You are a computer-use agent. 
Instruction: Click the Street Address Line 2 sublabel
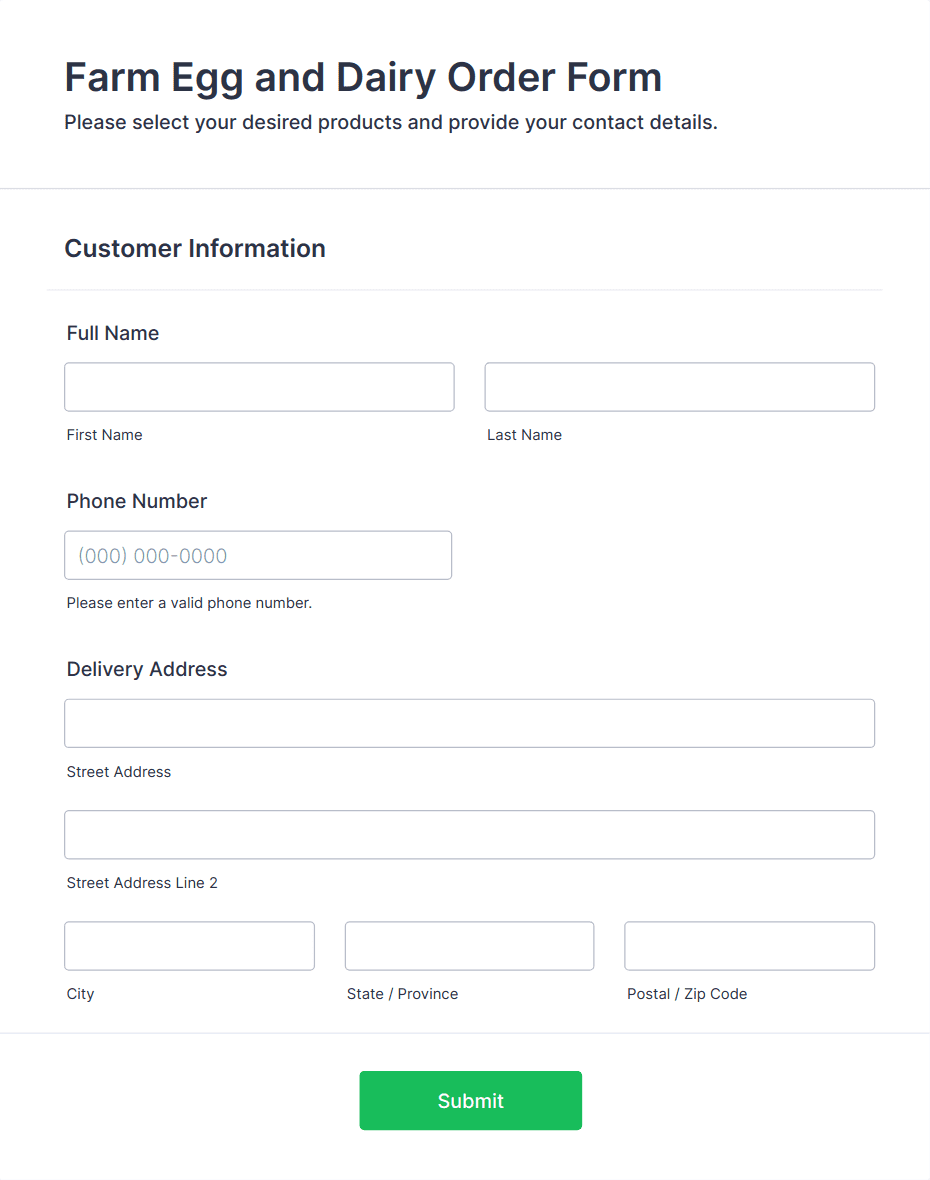(142, 883)
